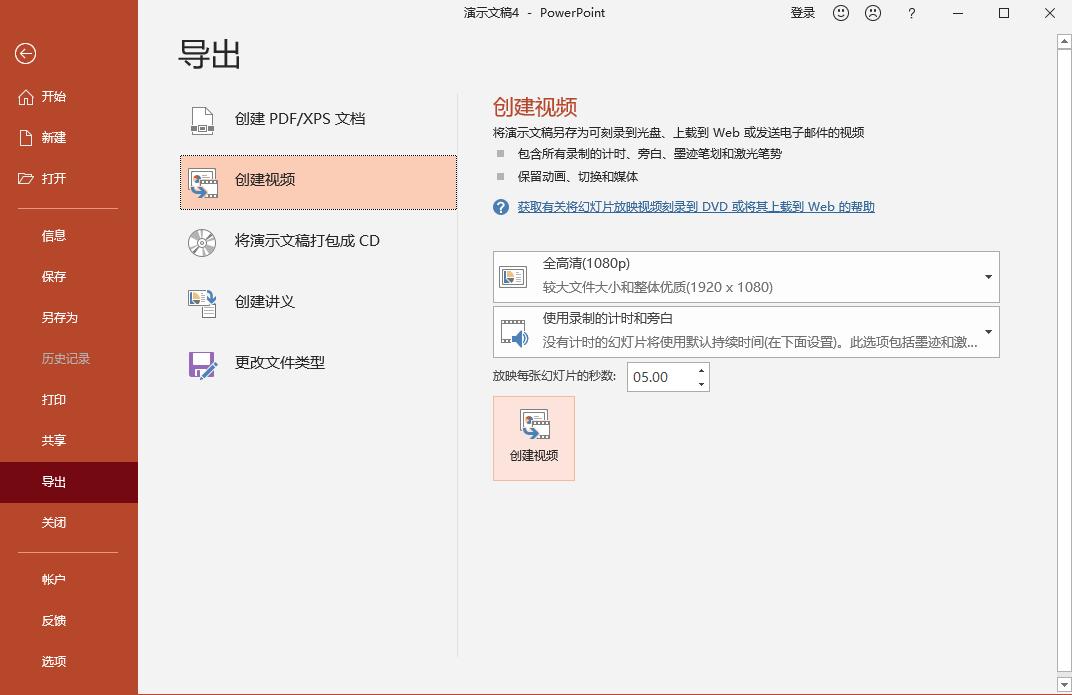Click the 创建 PDF/XPS 文档 document icon
1072x695 pixels.
tap(202, 118)
